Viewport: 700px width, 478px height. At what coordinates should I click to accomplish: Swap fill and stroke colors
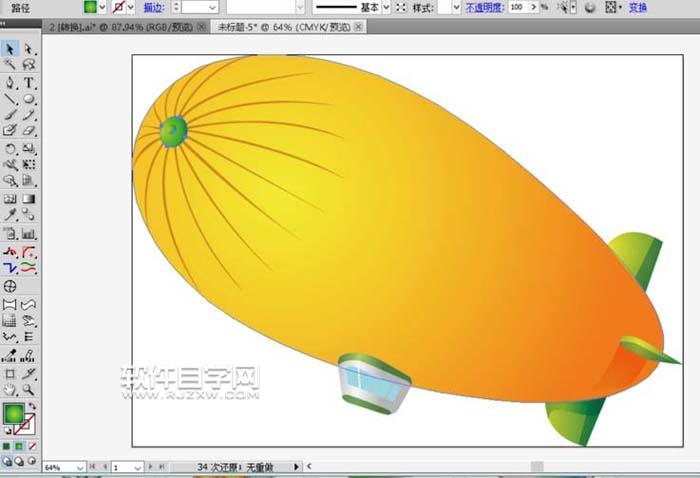(31, 405)
